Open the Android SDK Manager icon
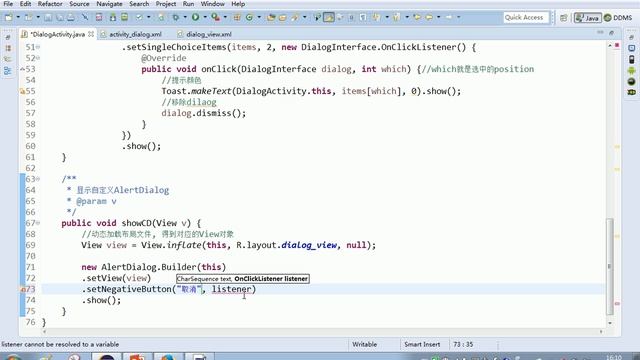This screenshot has width=640, height=360. point(113,17)
